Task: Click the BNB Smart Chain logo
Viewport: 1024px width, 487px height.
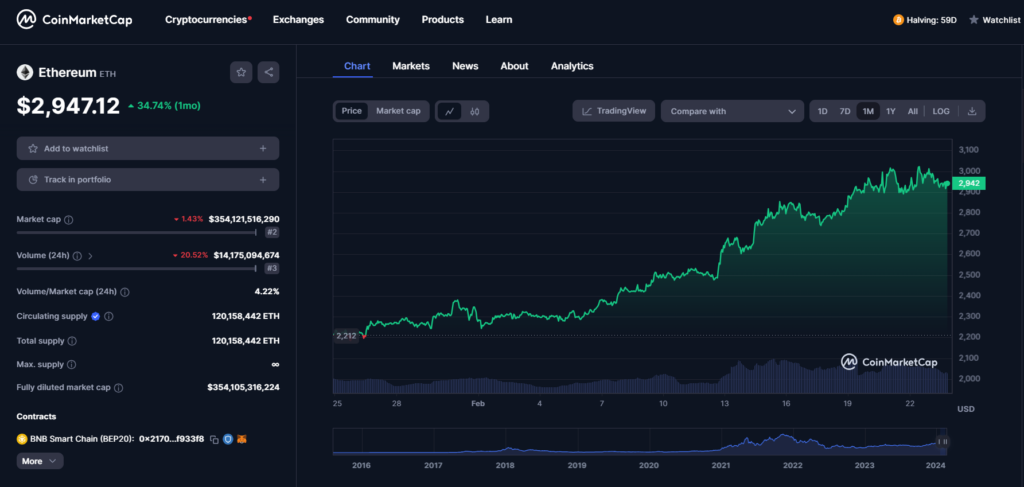Action: [x=22, y=439]
